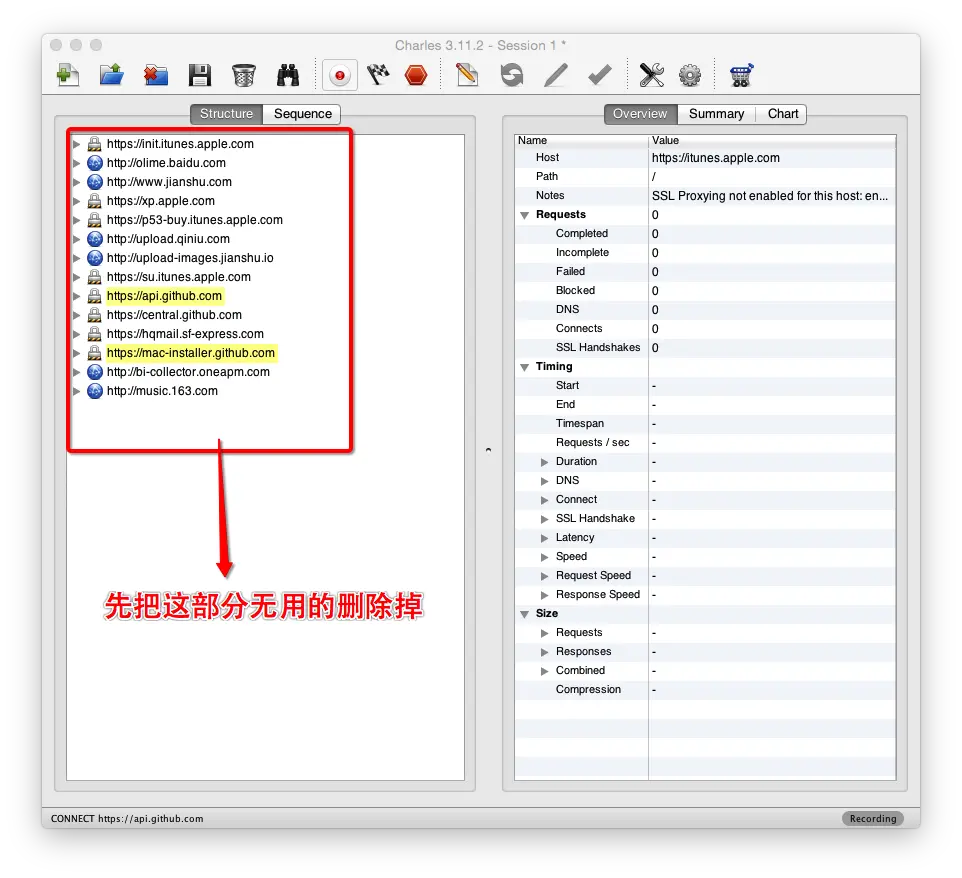Image resolution: width=962 pixels, height=878 pixels.
Task: Switch to Structure view tab
Action: pyautogui.click(x=226, y=114)
